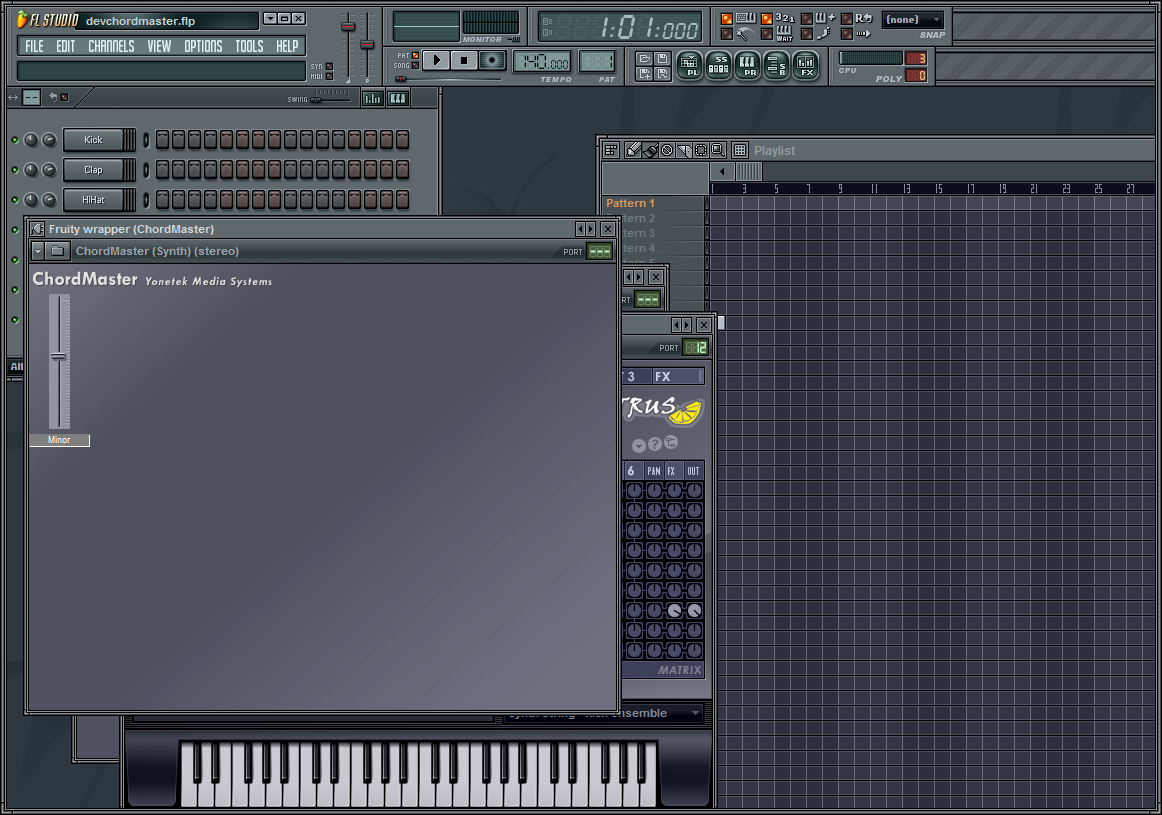Click the Minor label in ChordMaster
The image size is (1162, 815).
59,440
